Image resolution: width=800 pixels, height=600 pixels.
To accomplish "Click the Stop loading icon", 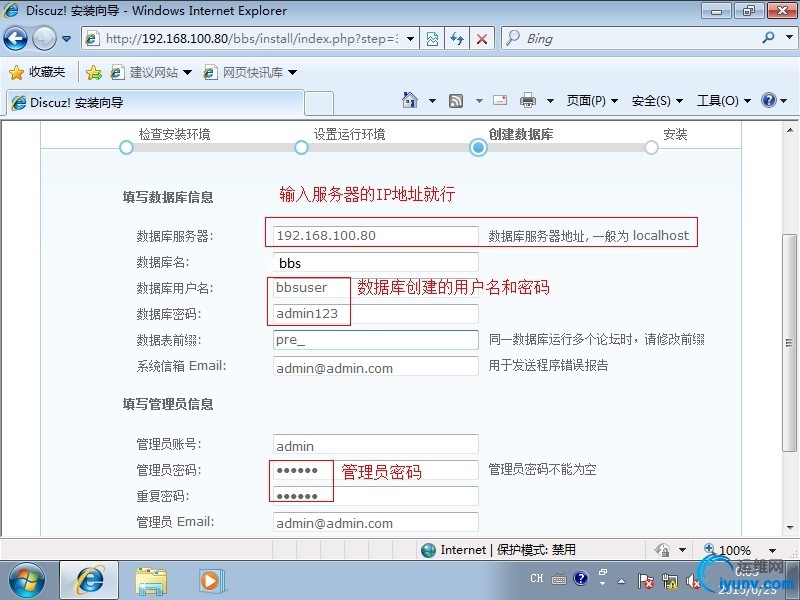I will tap(481, 39).
